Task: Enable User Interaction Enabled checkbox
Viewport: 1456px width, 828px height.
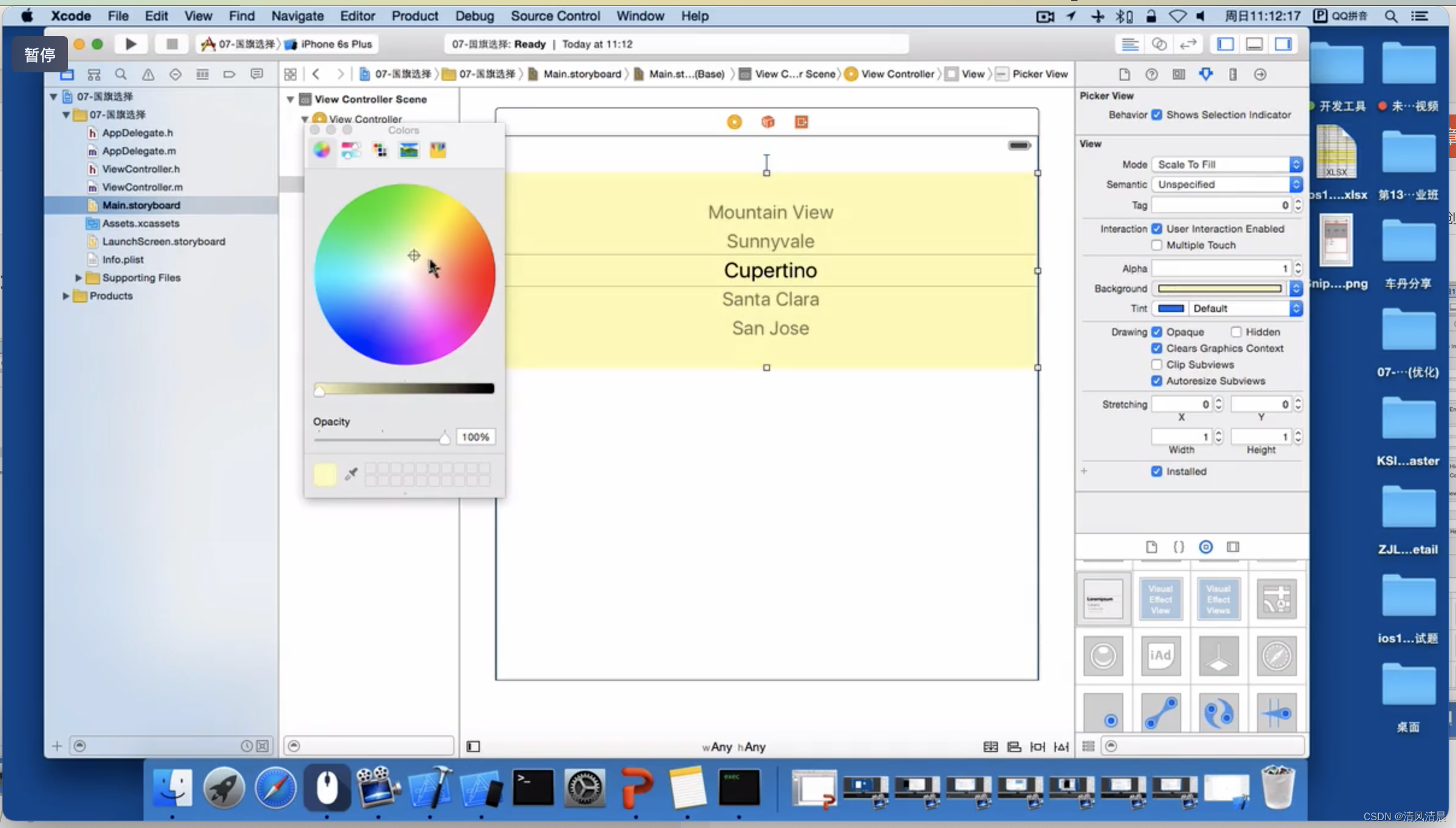Action: (1158, 228)
